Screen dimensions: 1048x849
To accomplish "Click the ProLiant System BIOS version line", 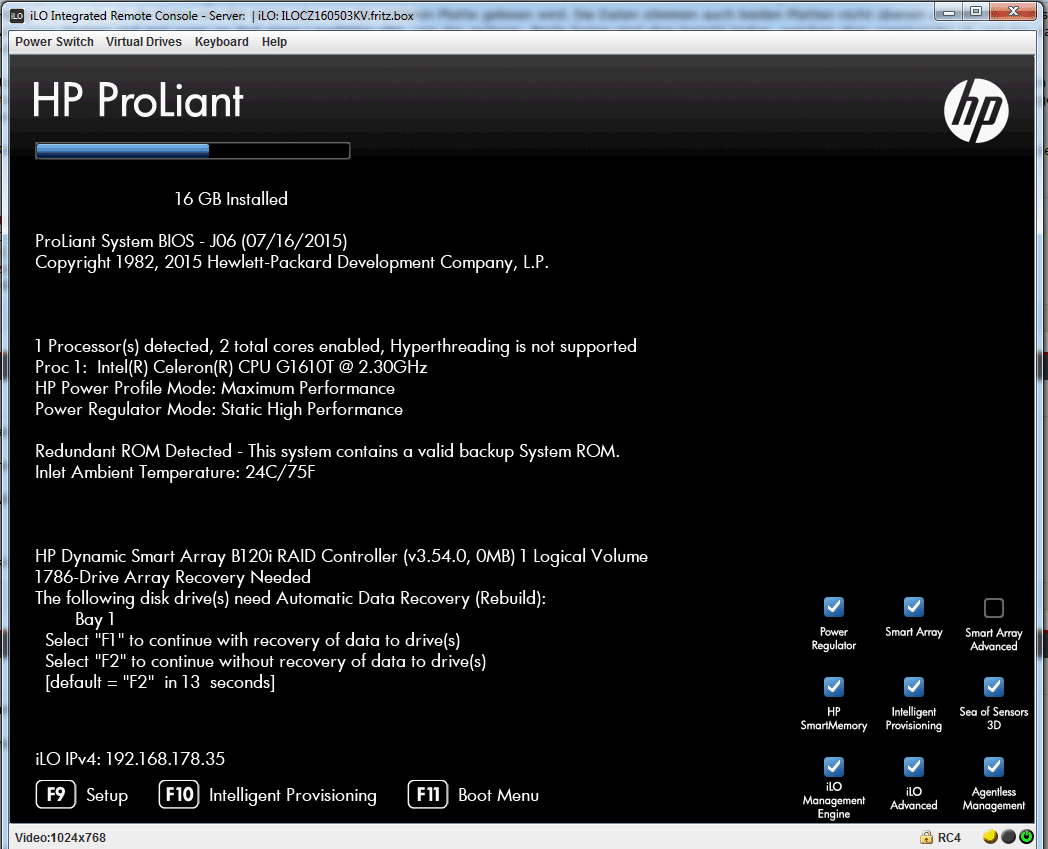I will 191,241.
